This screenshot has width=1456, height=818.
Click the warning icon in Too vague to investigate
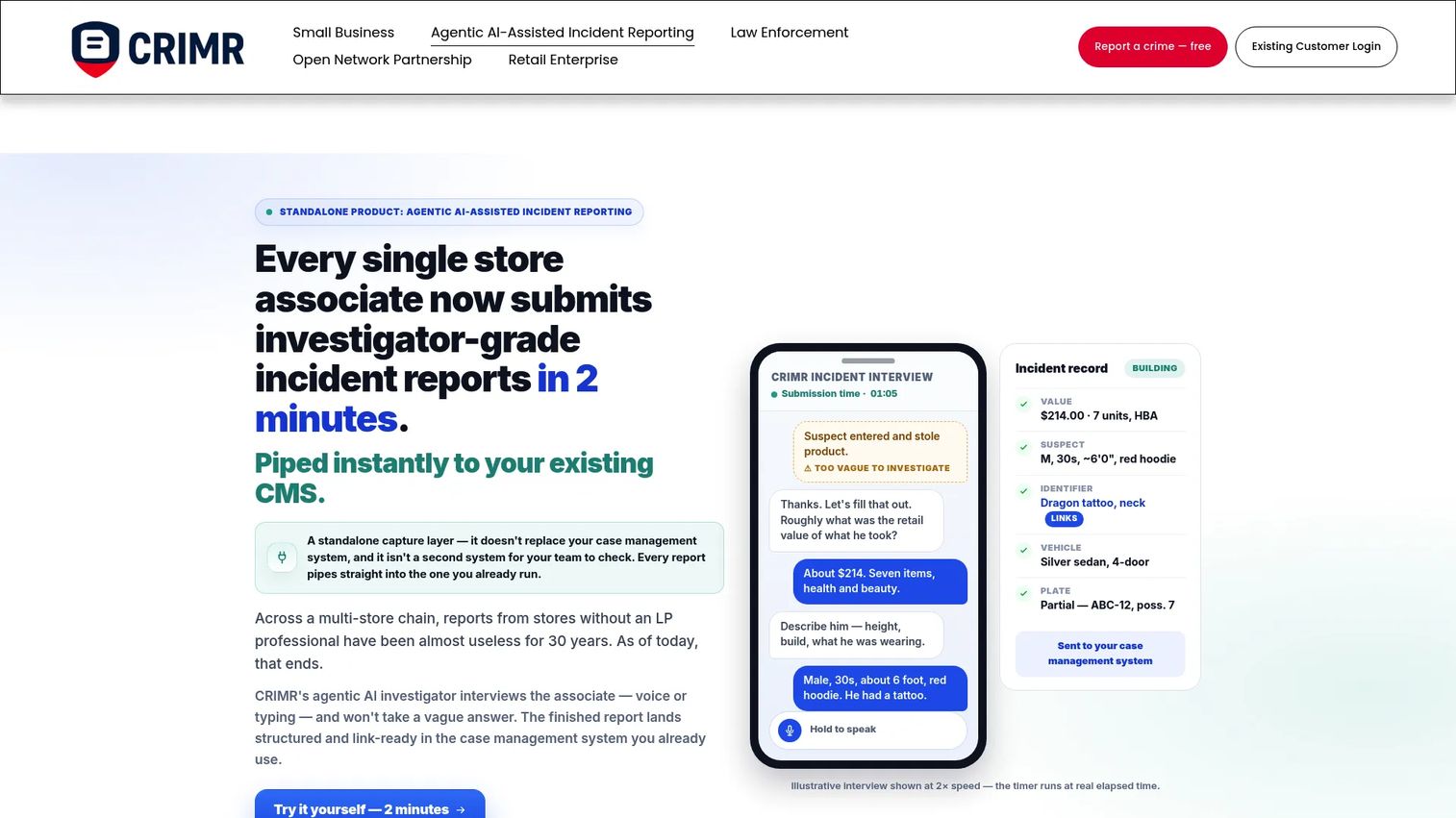(x=808, y=469)
